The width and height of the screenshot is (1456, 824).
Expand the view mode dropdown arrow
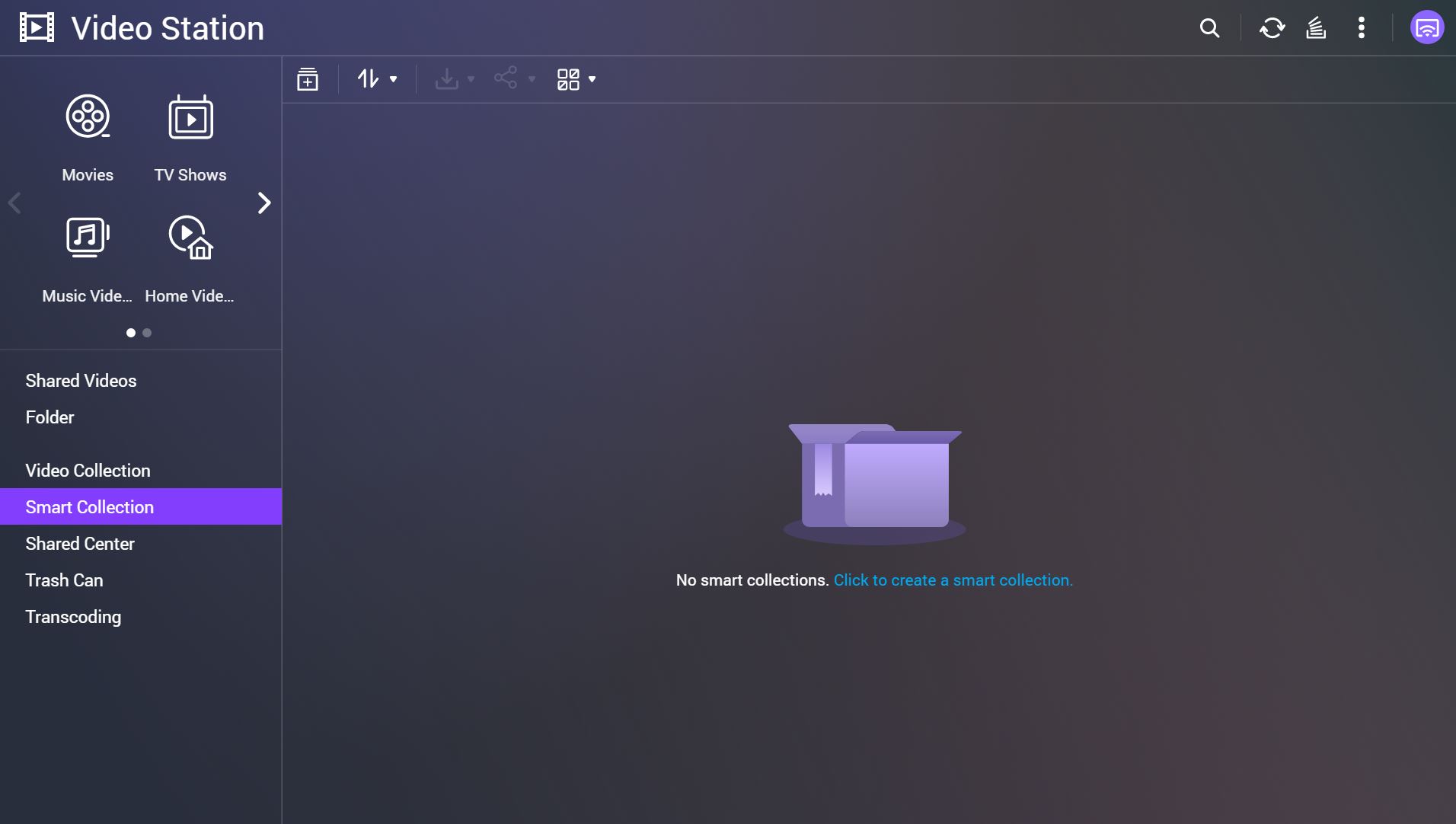[592, 79]
